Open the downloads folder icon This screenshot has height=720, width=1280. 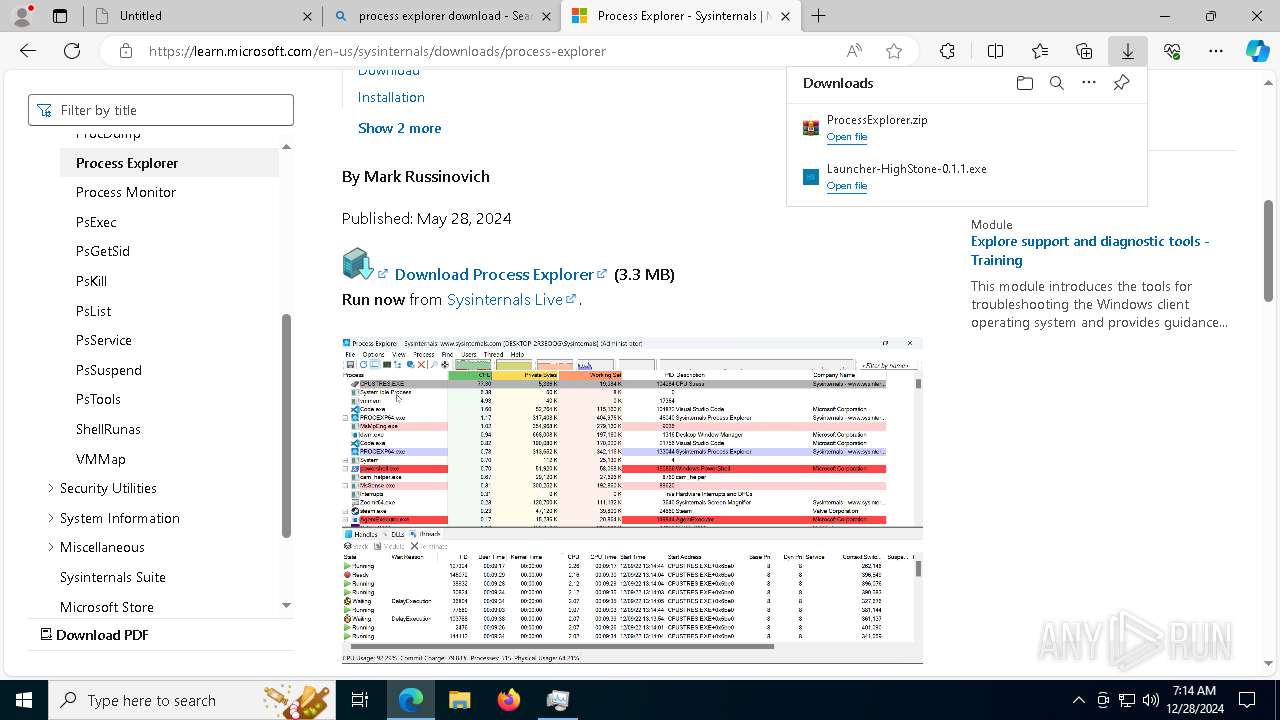pyautogui.click(x=1024, y=83)
